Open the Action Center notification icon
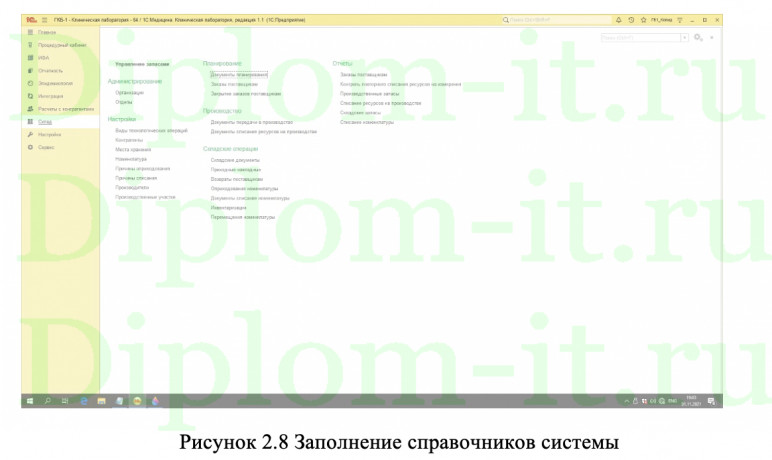Image resolution: width=772 pixels, height=460 pixels. click(711, 401)
